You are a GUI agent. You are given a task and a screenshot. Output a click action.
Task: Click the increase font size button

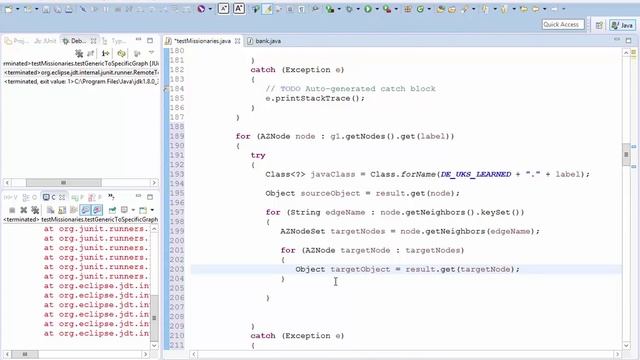(x=239, y=9)
